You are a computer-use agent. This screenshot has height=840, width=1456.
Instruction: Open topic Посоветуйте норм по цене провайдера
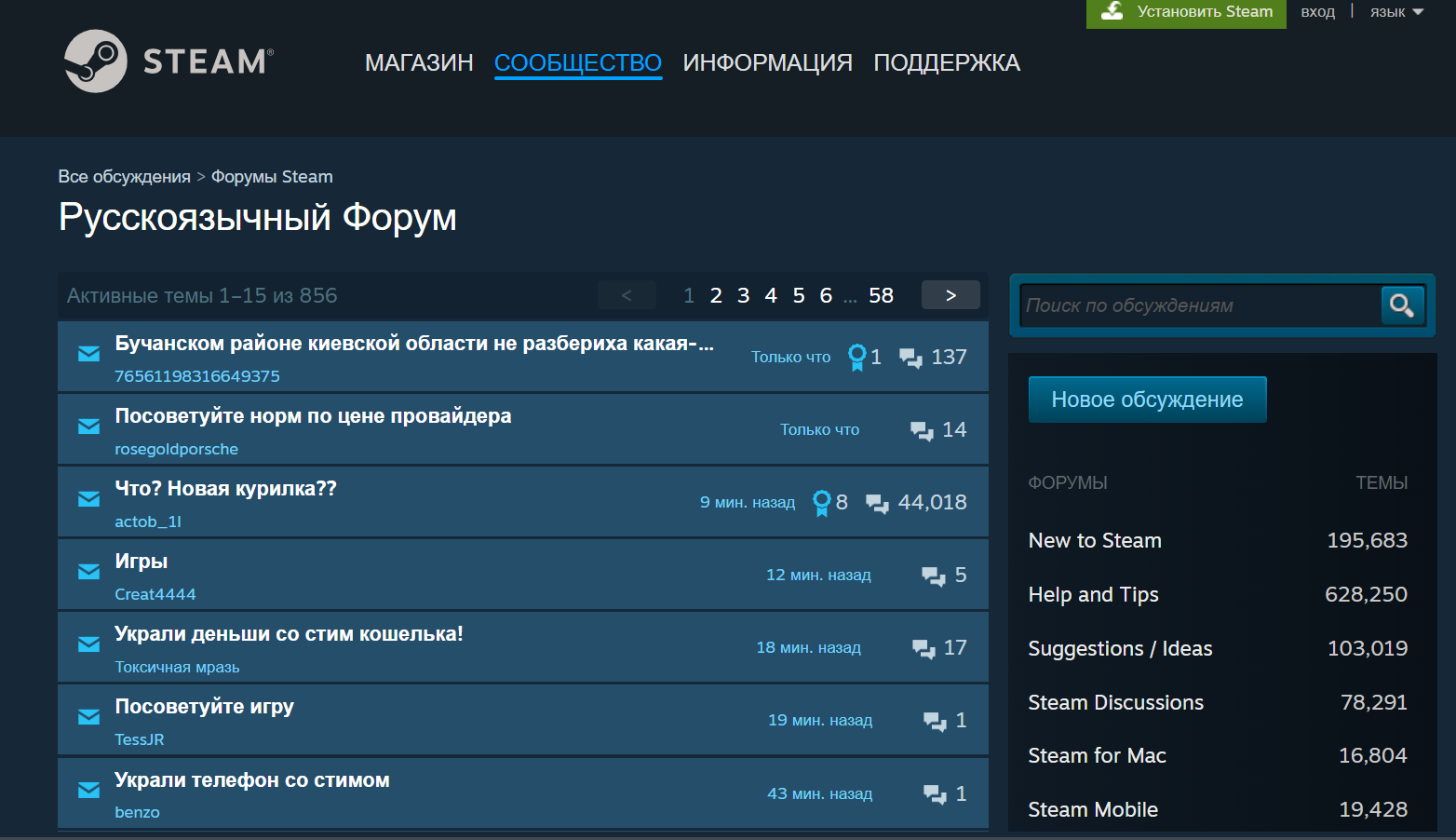click(x=313, y=416)
